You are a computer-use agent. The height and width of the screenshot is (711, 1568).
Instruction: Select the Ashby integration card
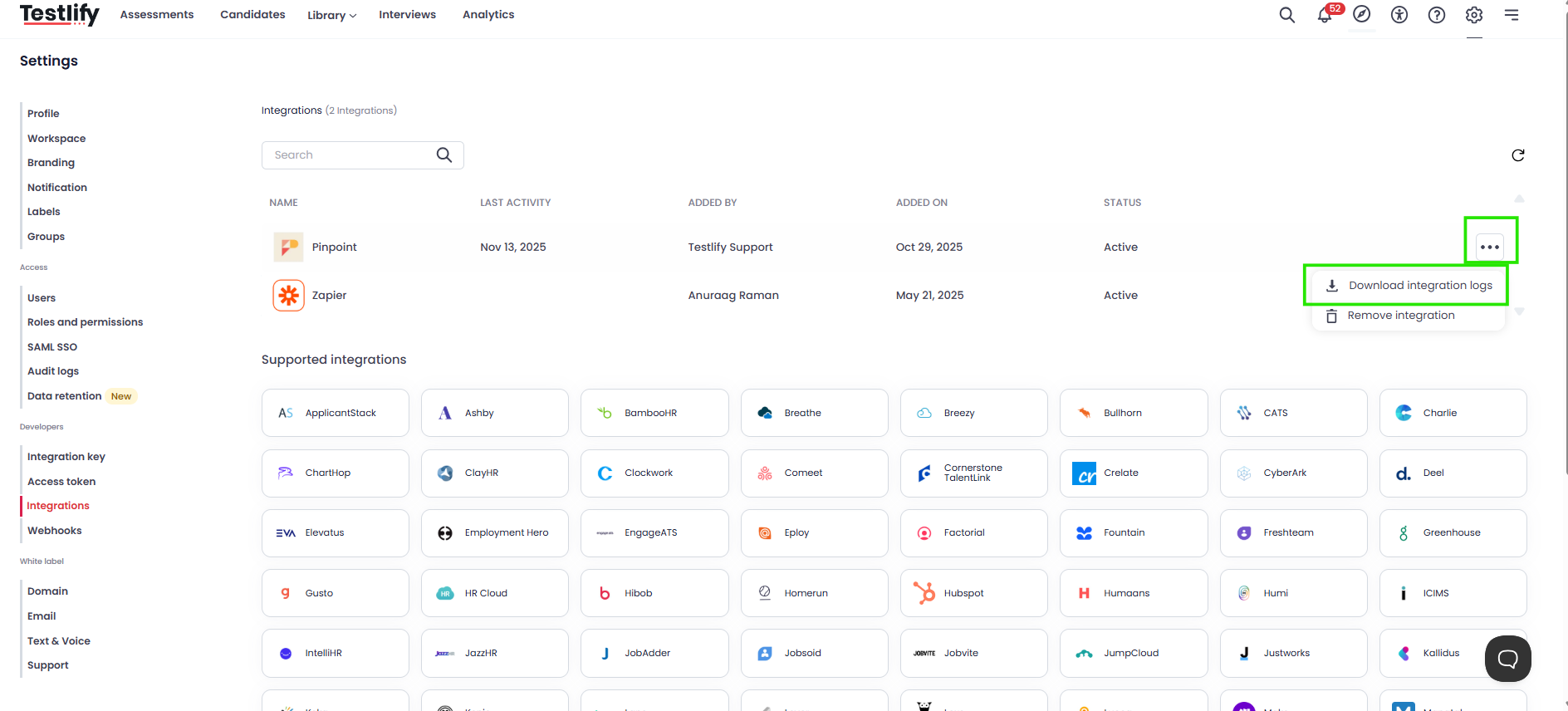click(495, 413)
